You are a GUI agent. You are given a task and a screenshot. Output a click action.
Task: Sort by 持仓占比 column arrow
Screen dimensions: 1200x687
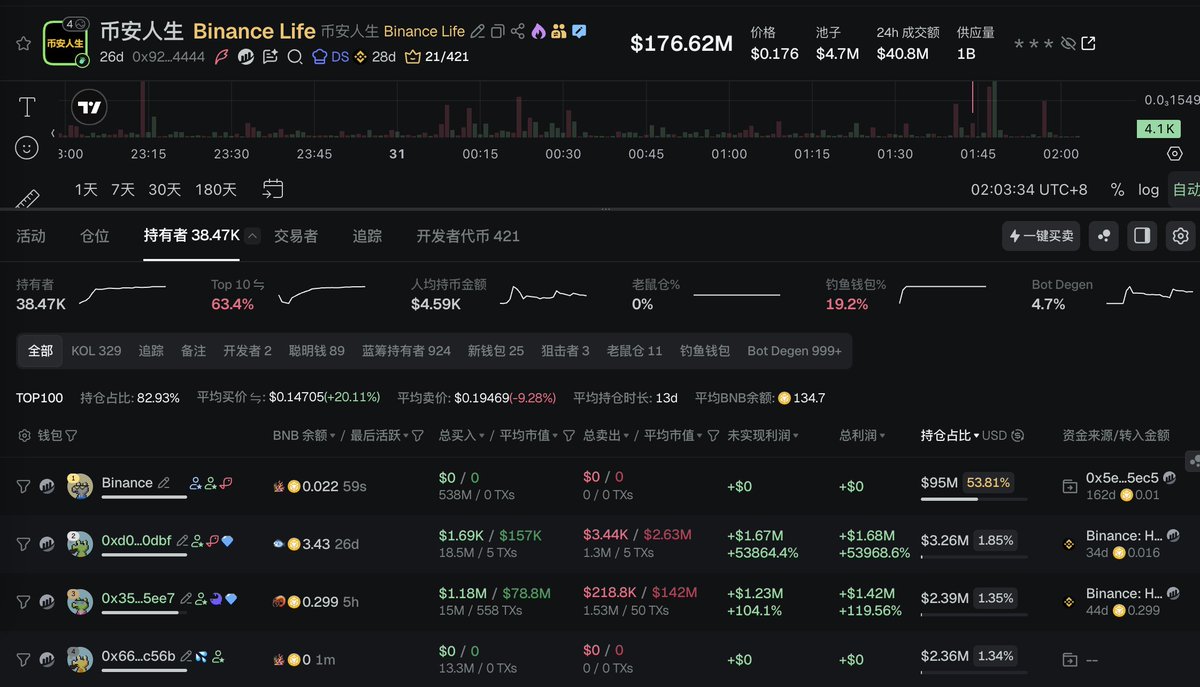coord(976,436)
